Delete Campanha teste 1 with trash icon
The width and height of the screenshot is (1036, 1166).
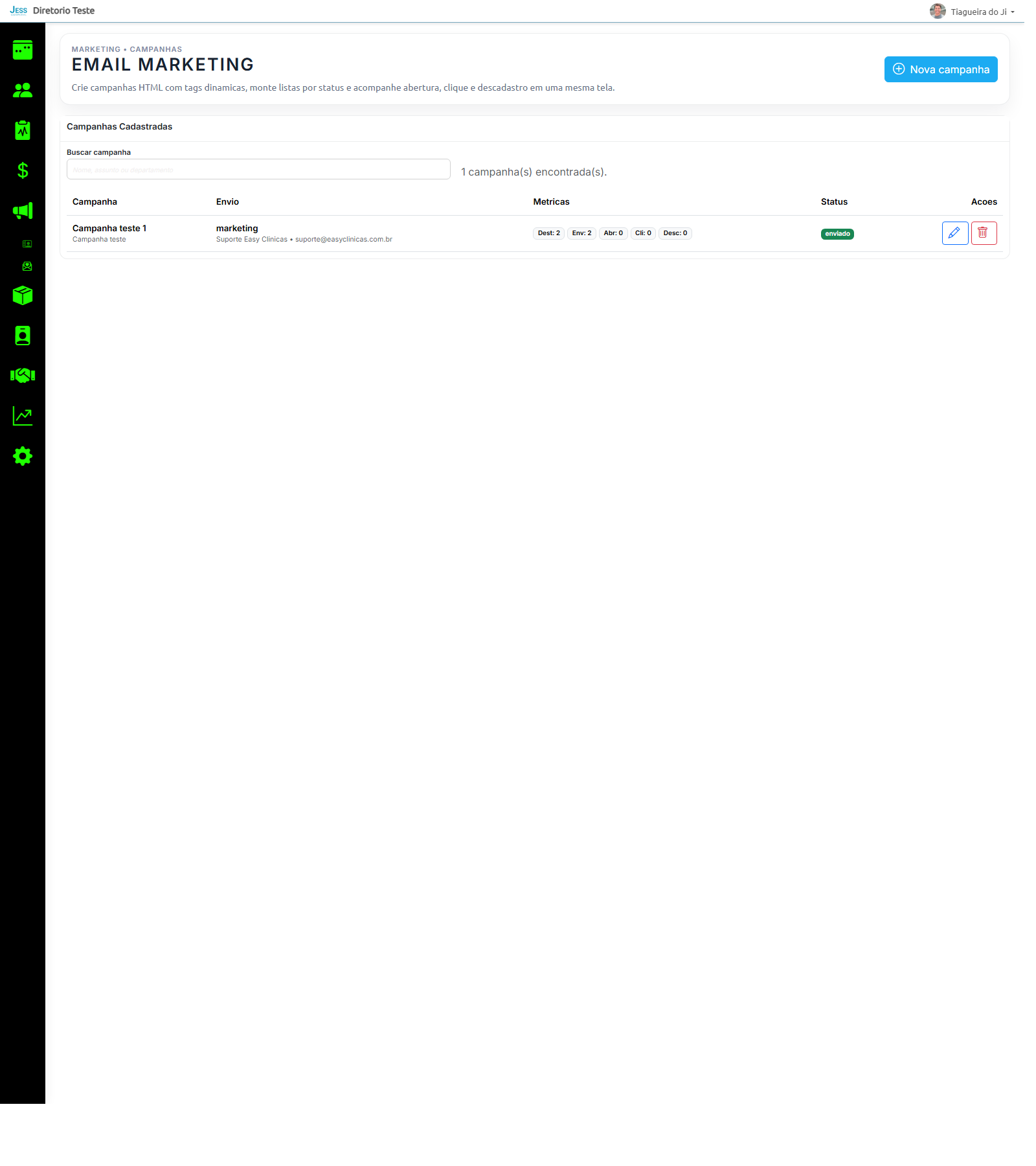click(x=983, y=233)
